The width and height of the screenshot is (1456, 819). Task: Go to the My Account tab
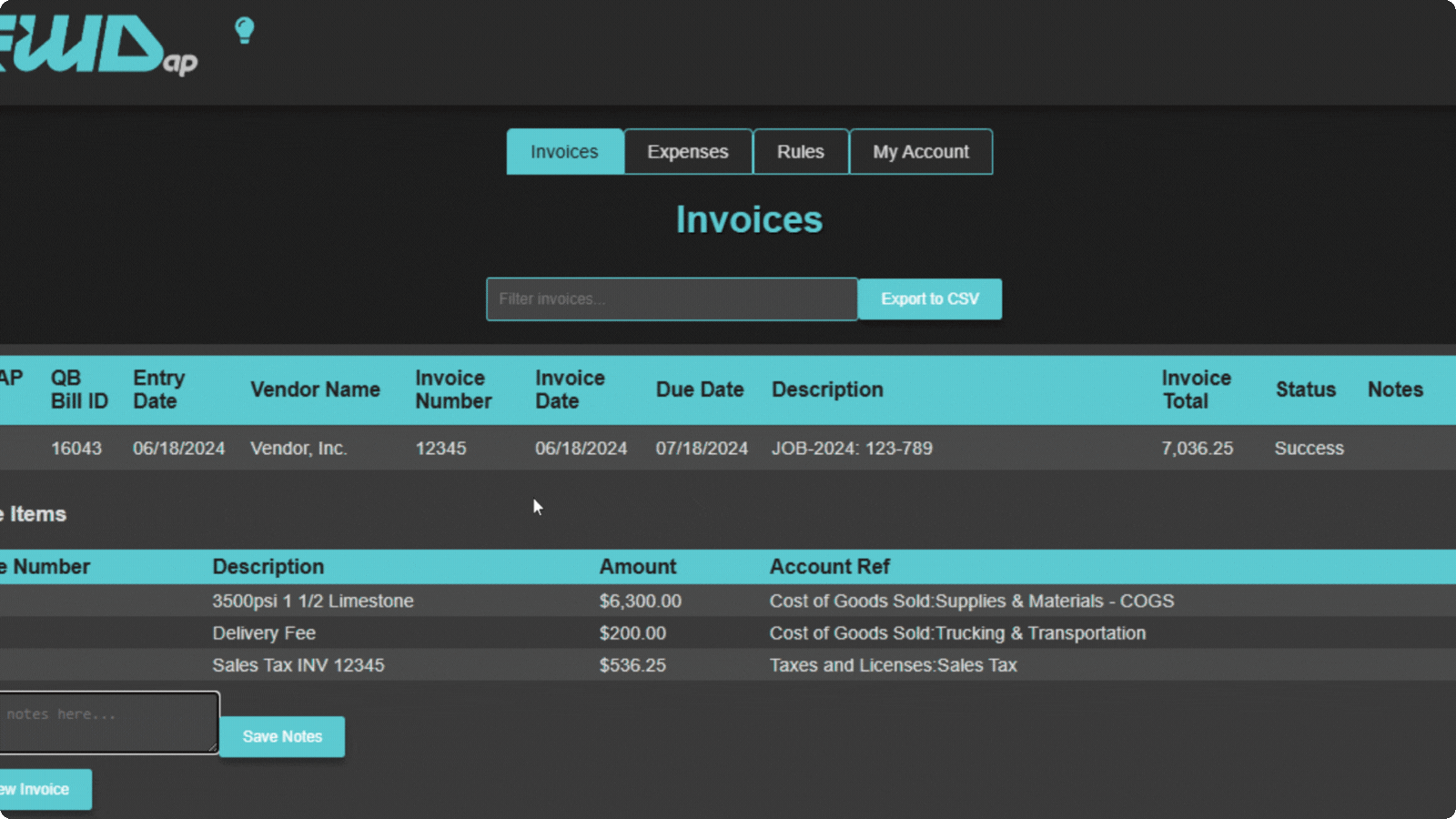pyautogui.click(x=921, y=152)
